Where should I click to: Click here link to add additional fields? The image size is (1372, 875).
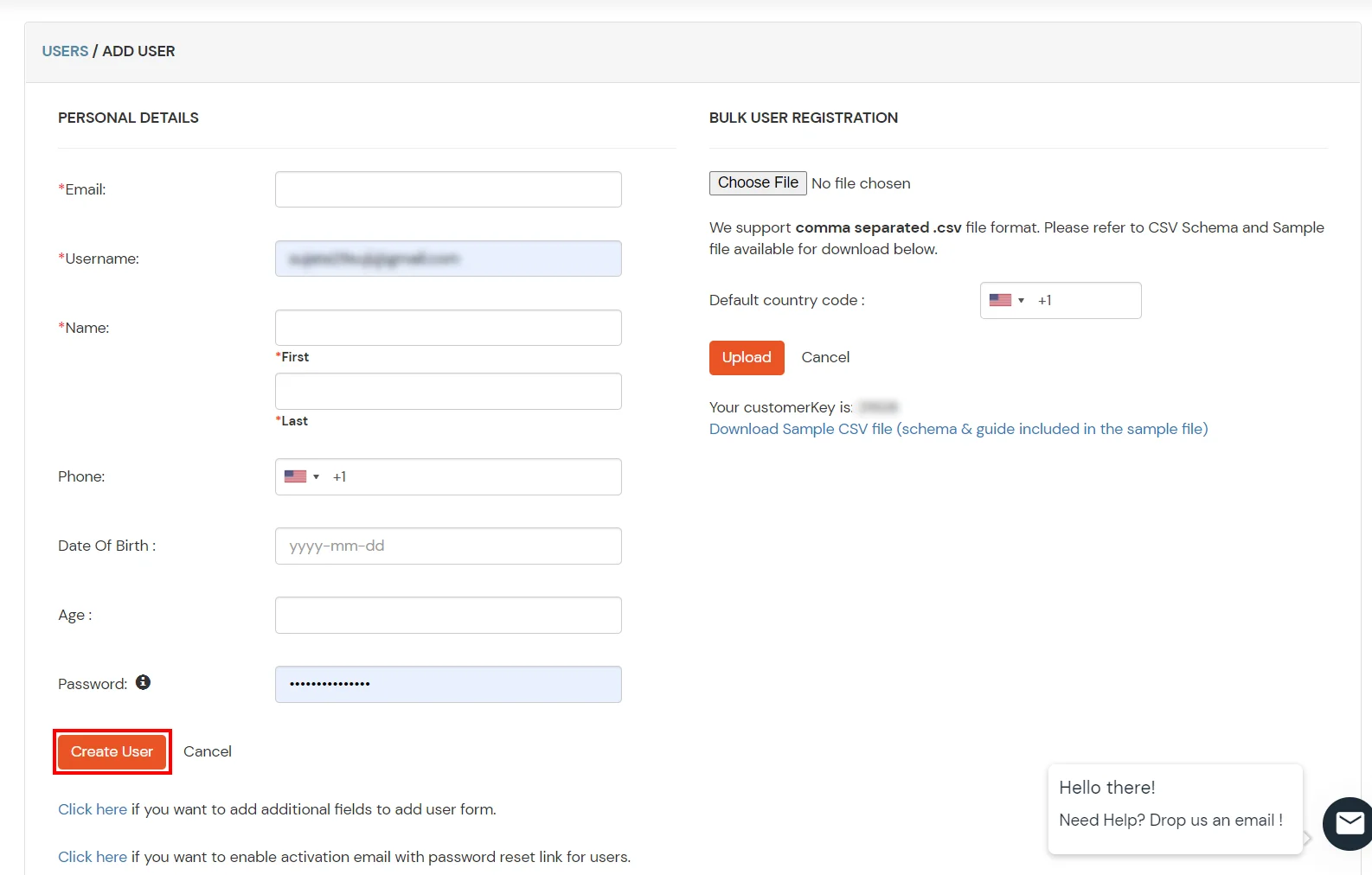pyautogui.click(x=93, y=809)
